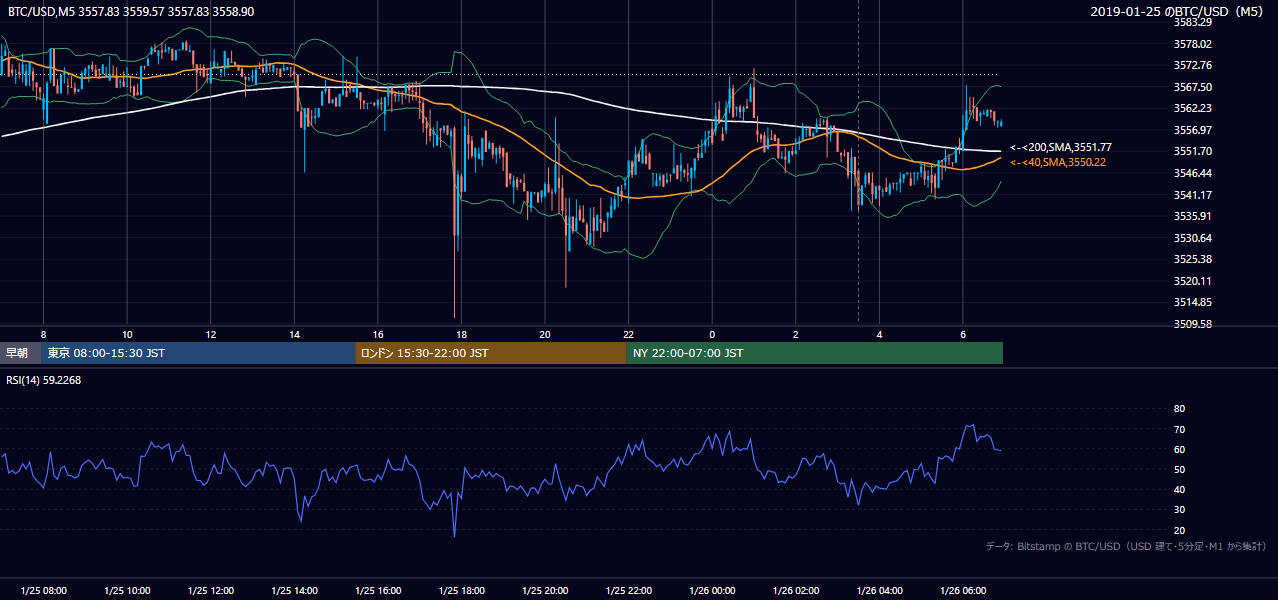This screenshot has width=1278, height=600.
Task: Click the 3583.29 price axis label
Action: point(1194,22)
